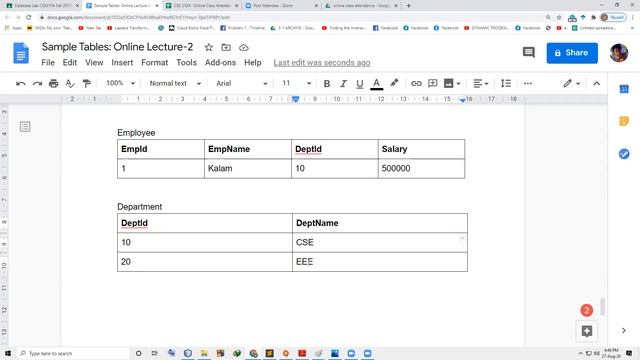This screenshot has width=640, height=360.
Task: Click the 500000 salary cell
Action: coord(421,169)
